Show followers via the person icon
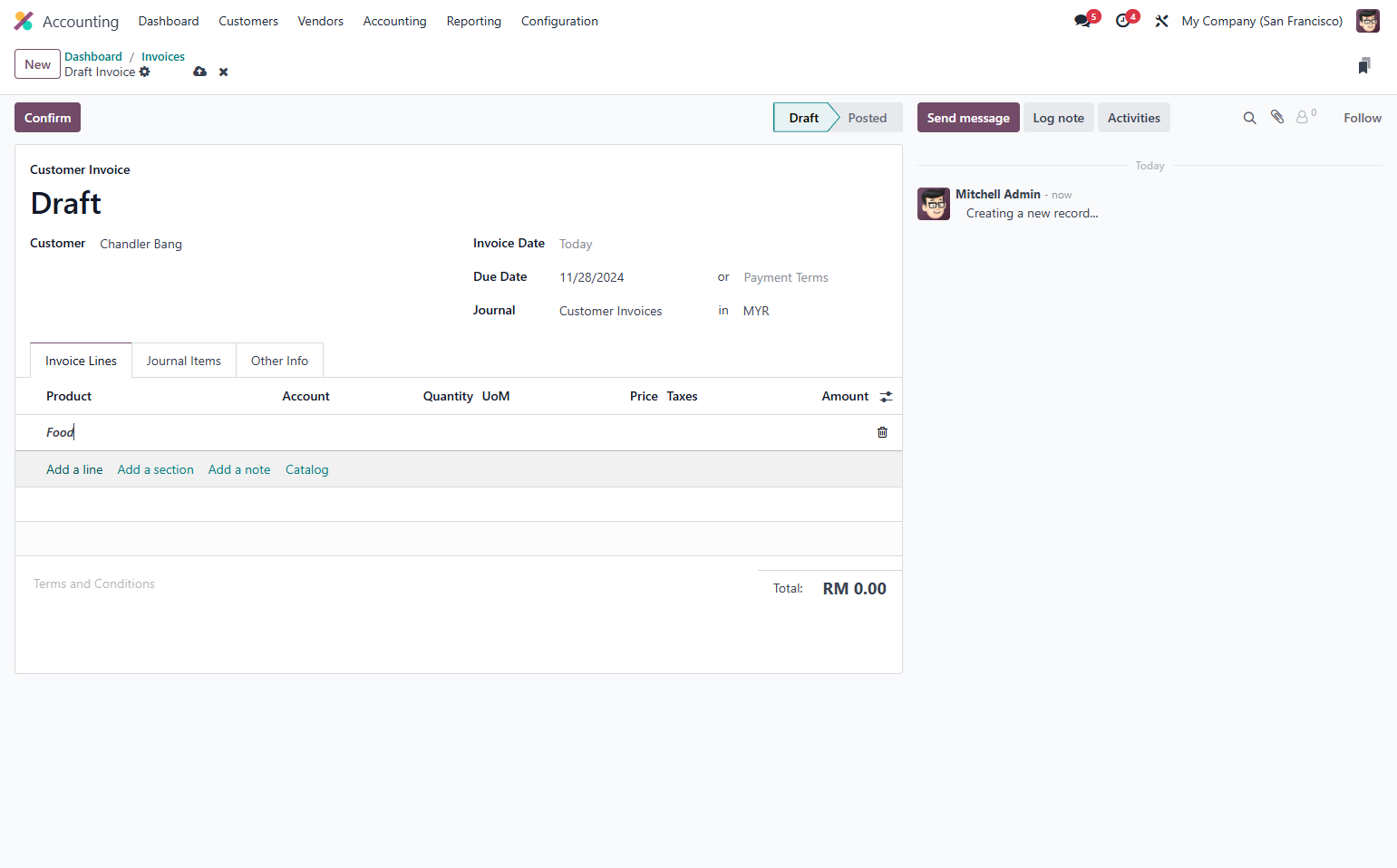 pos(1305,117)
